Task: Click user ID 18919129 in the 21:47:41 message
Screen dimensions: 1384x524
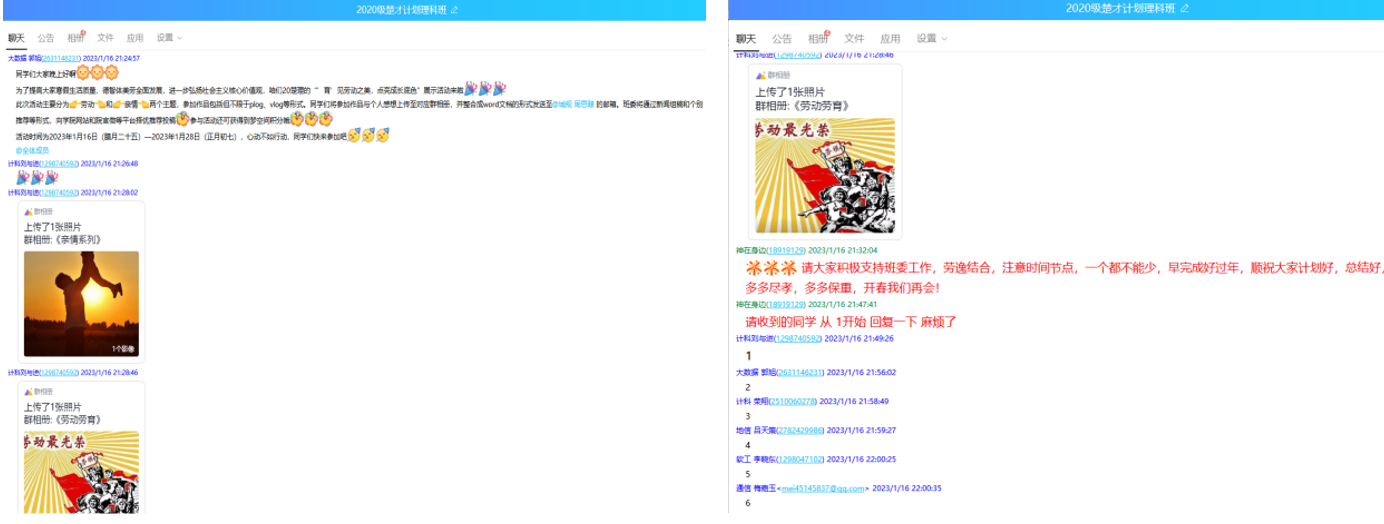Action: [x=785, y=304]
